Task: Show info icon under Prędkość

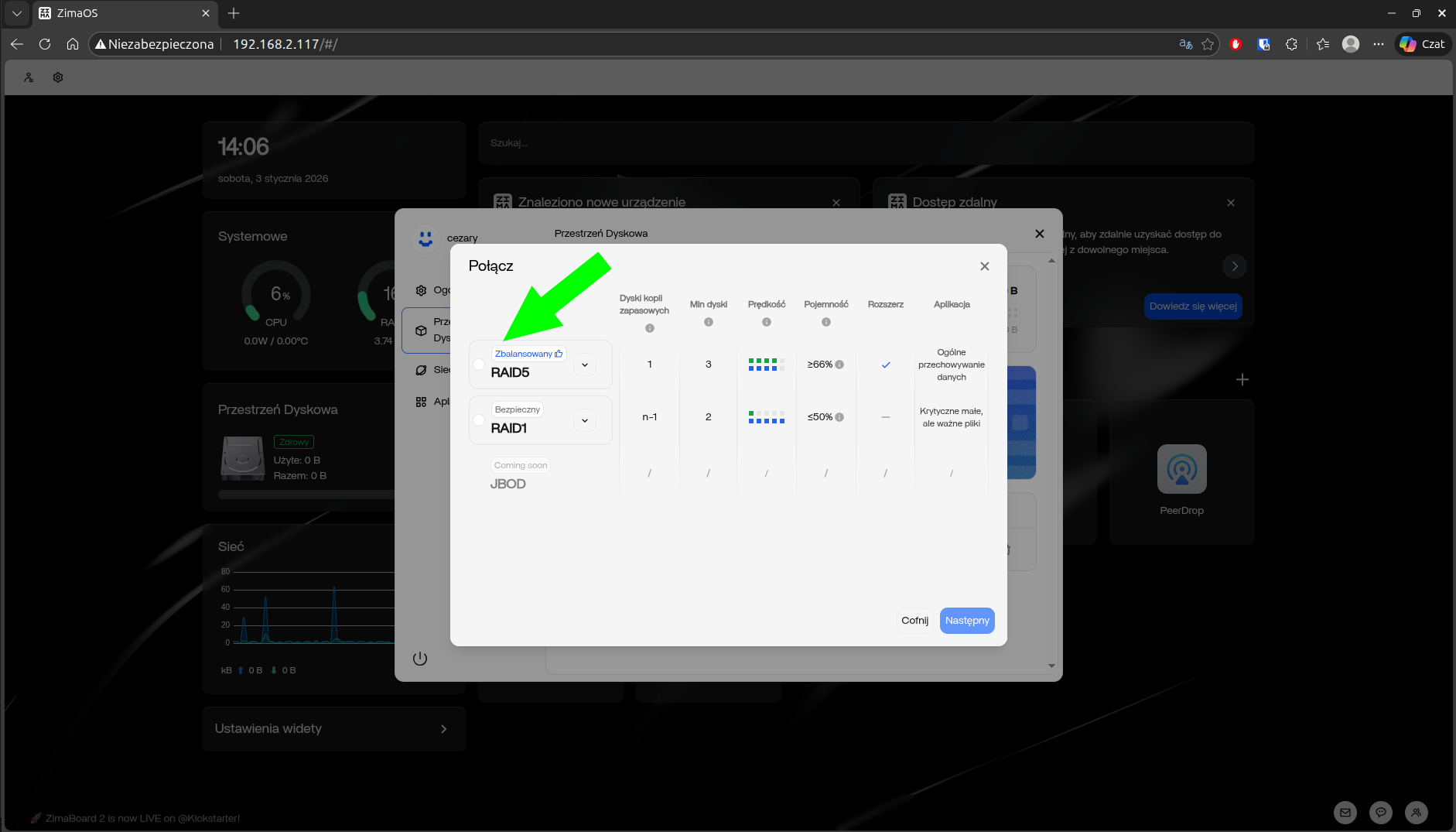Action: tap(766, 322)
